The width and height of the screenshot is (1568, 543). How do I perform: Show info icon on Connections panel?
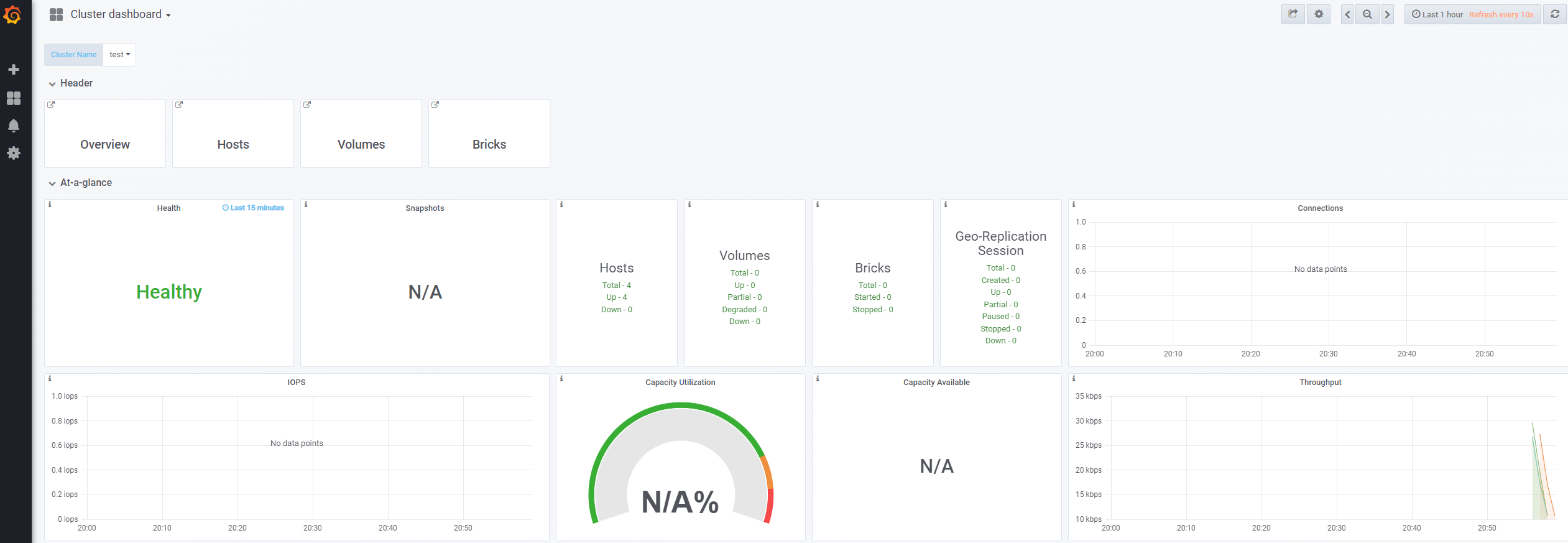point(1074,204)
